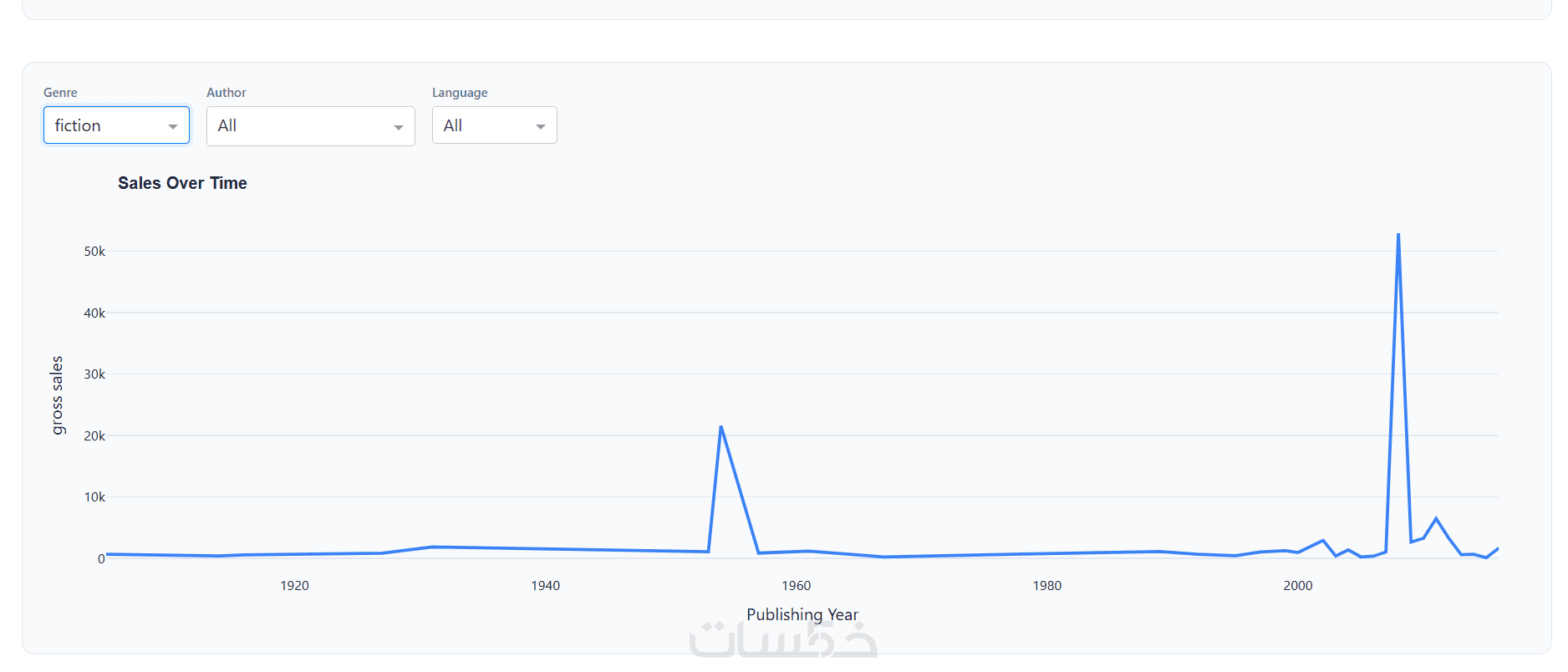
Task: Click the Language field label
Action: coord(460,93)
